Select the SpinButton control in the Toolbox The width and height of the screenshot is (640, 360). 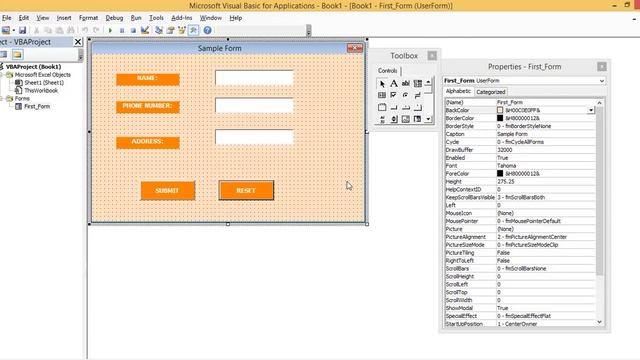(393, 119)
